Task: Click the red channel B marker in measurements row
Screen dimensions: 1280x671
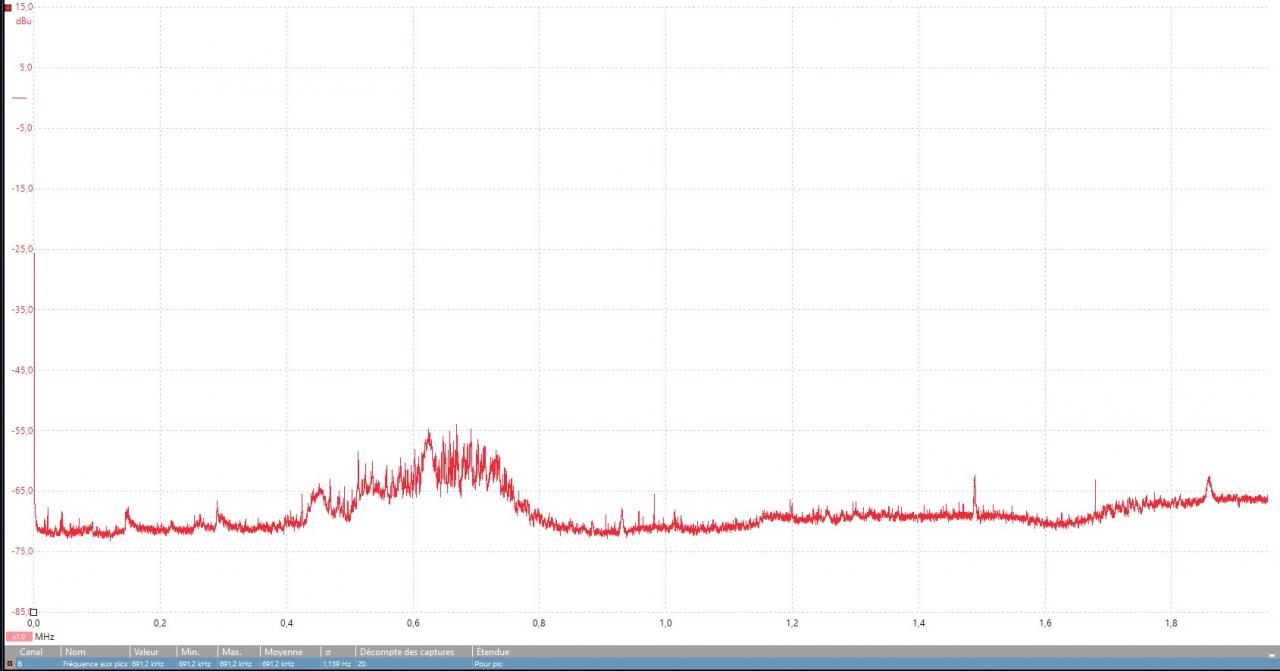Action: point(9,664)
